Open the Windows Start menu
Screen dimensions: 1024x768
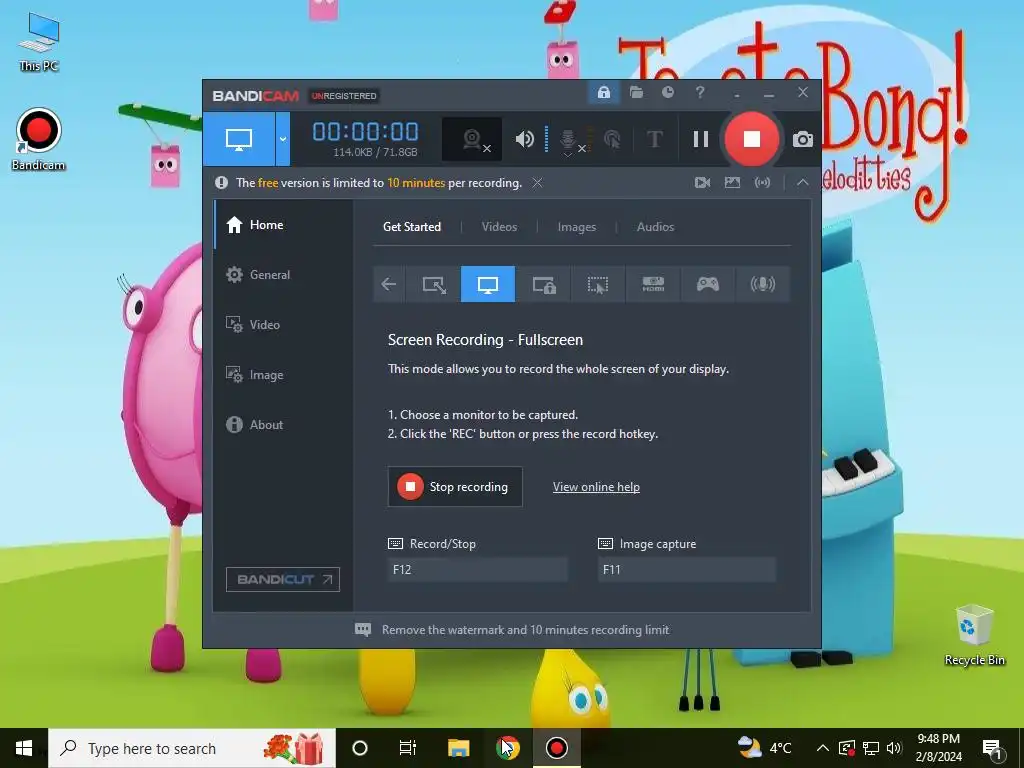[x=24, y=748]
